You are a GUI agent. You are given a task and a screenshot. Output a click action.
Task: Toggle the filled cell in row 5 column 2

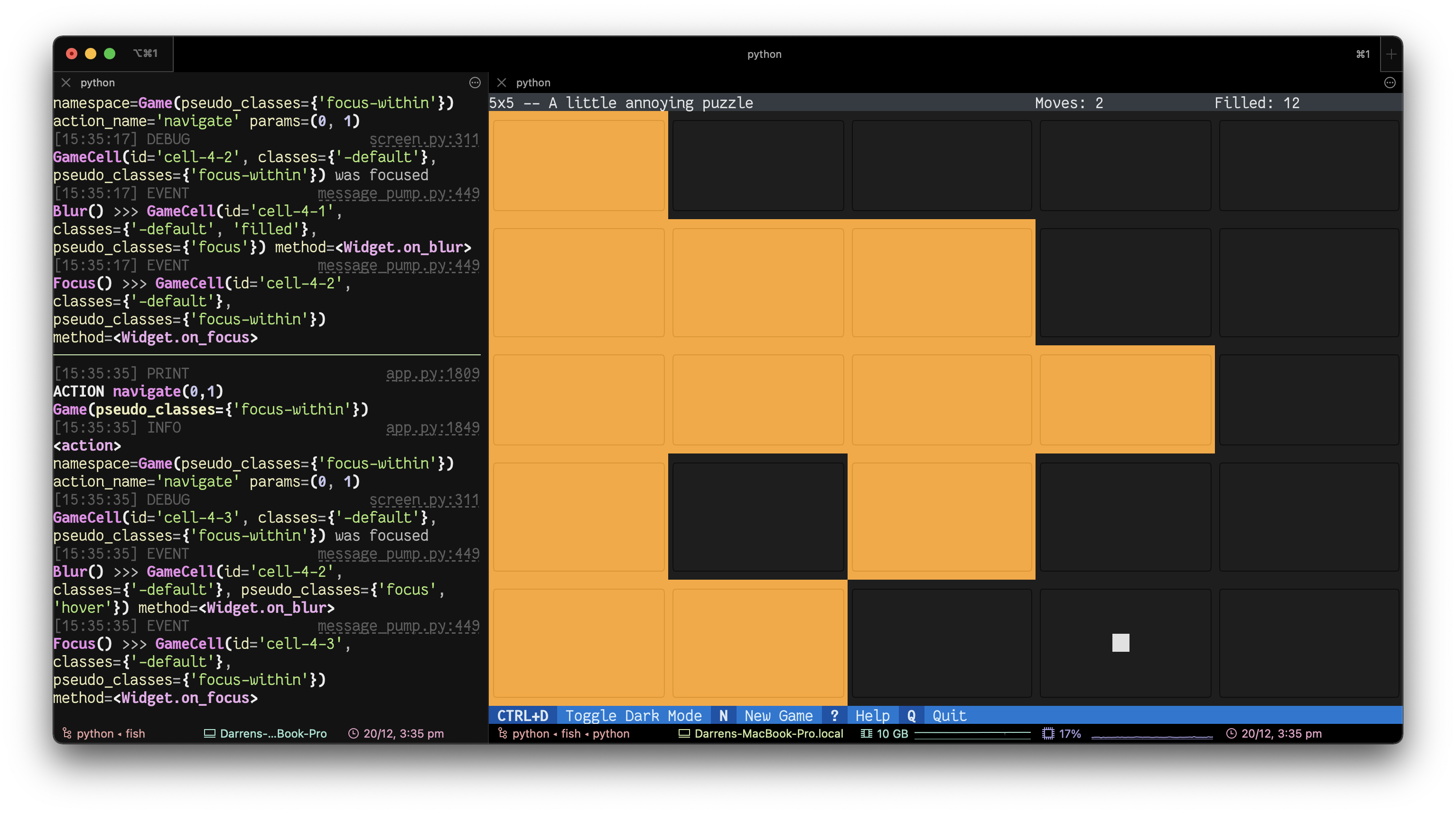pos(757,643)
